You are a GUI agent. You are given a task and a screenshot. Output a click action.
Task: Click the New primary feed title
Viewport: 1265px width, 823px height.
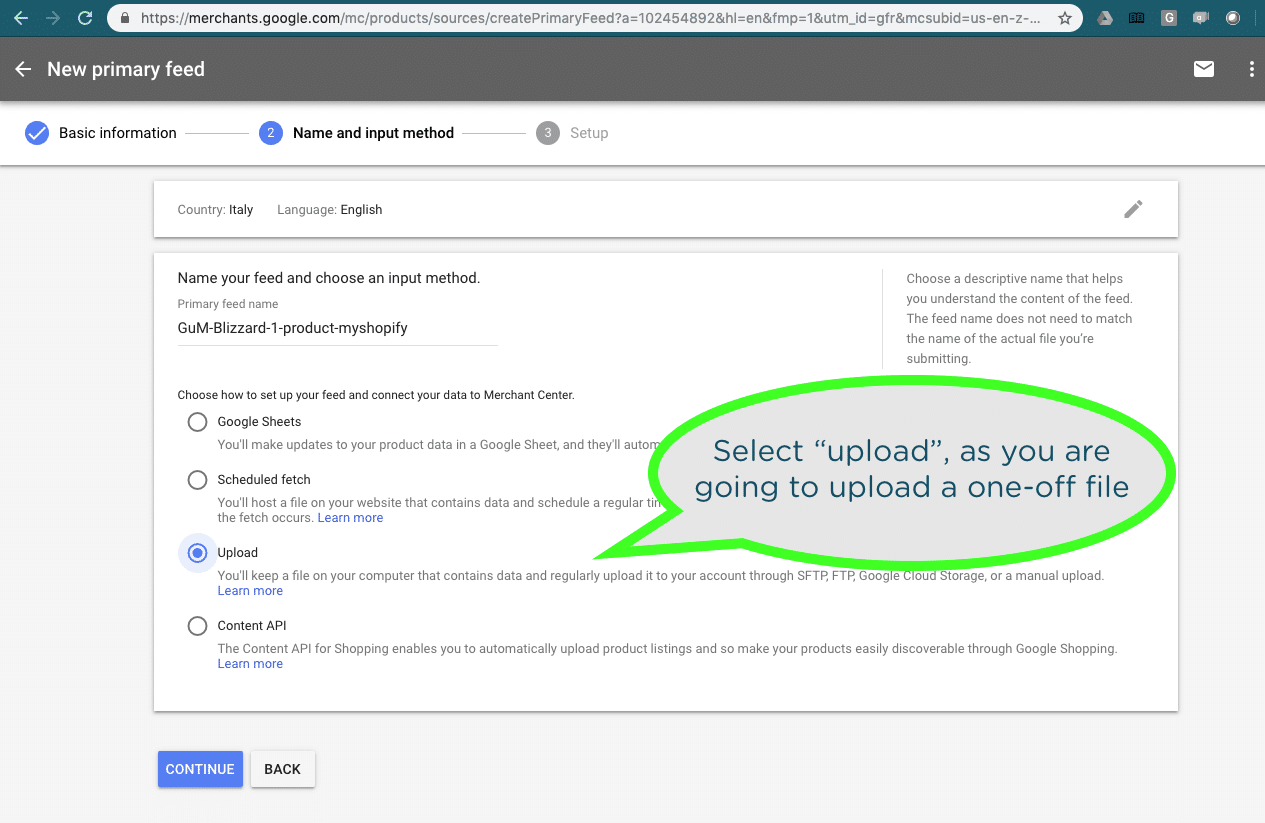point(126,69)
